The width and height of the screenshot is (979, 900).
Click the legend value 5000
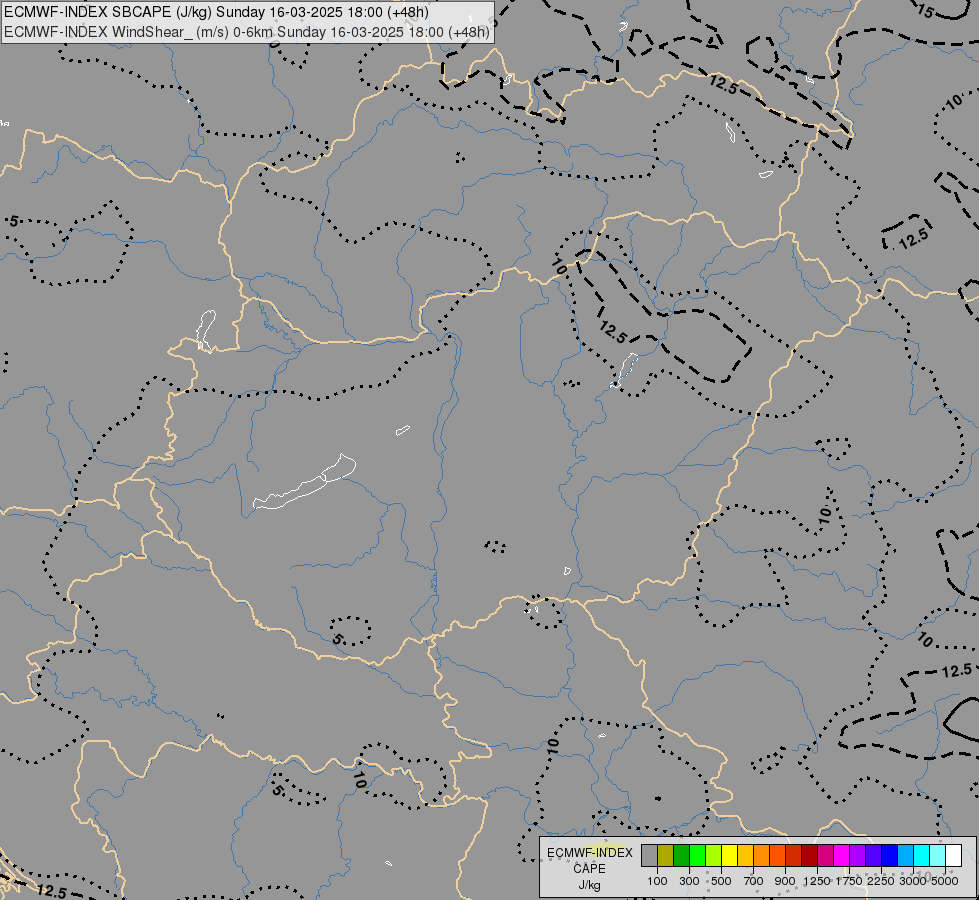[945, 881]
